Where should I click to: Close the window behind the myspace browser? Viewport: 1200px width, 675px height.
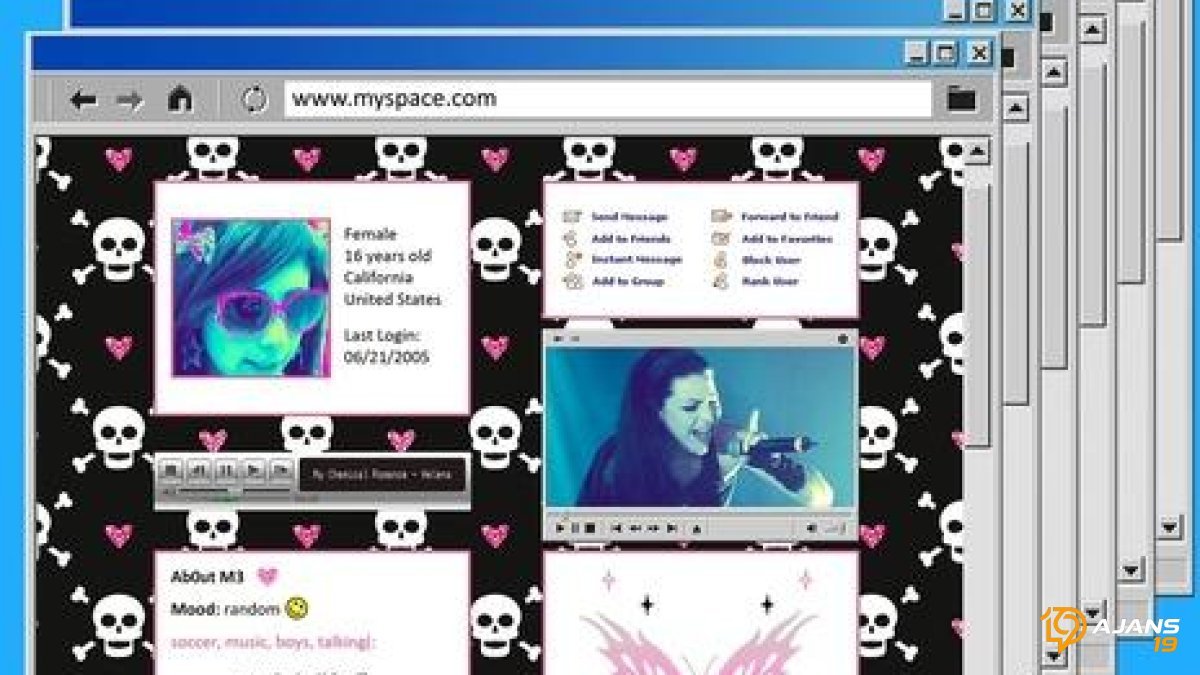1018,11
